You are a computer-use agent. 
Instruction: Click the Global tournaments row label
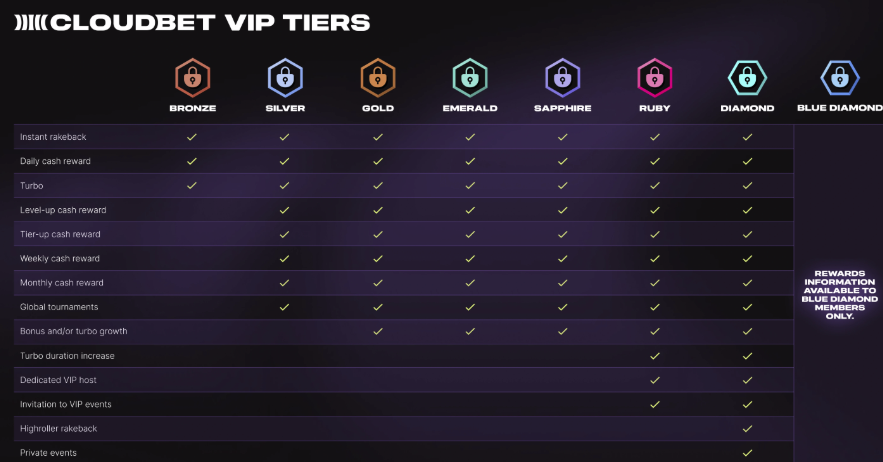click(x=59, y=307)
